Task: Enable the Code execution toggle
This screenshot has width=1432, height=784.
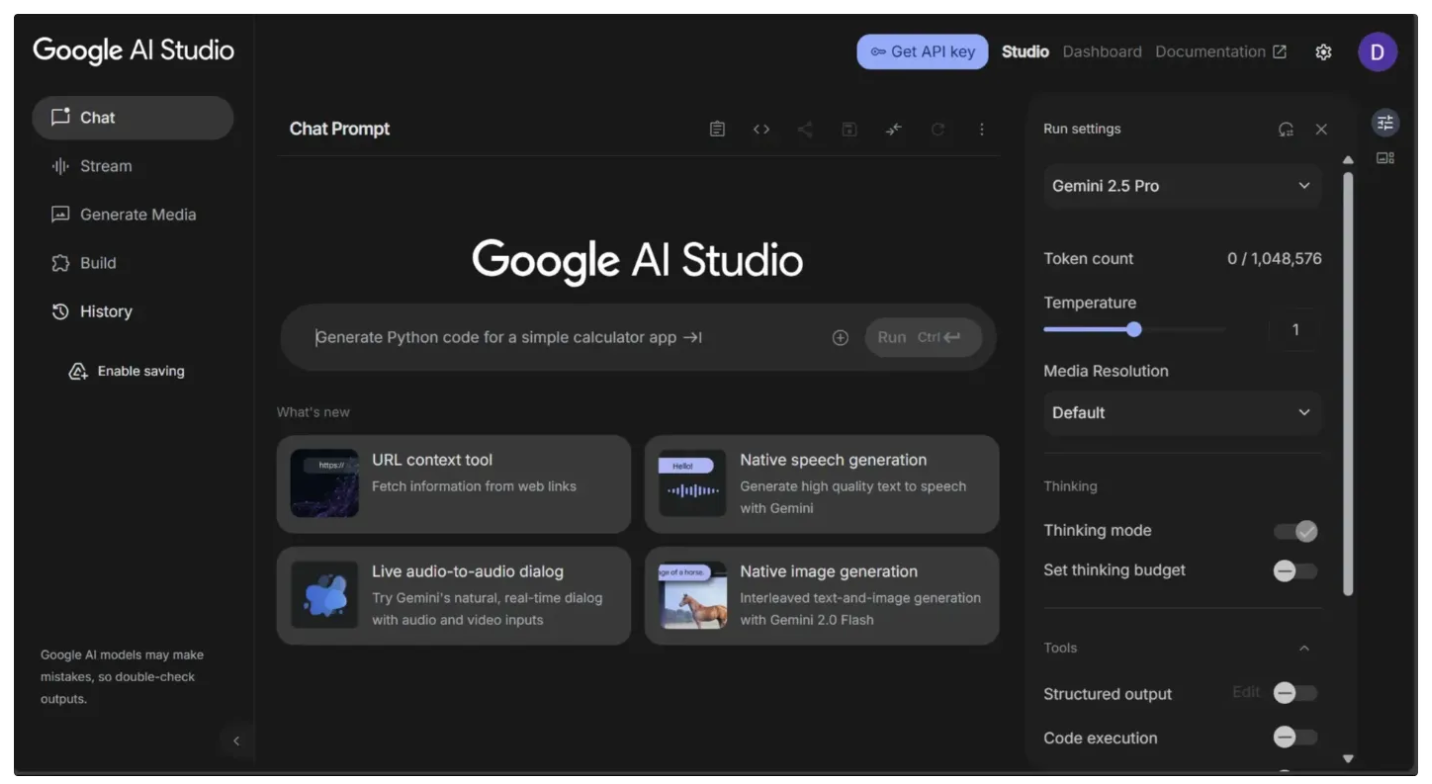Action: [1295, 738]
